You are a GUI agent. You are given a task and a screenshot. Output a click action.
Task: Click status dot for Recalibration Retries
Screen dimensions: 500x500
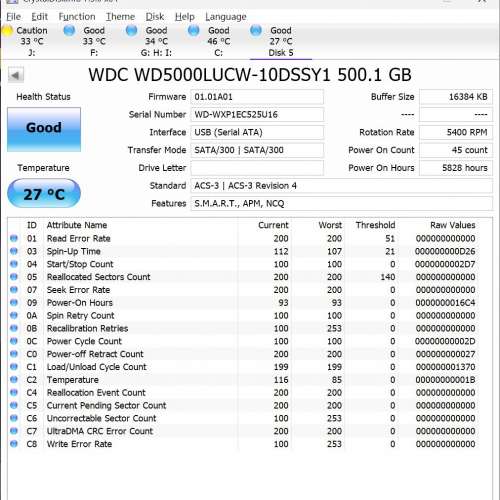(x=14, y=328)
